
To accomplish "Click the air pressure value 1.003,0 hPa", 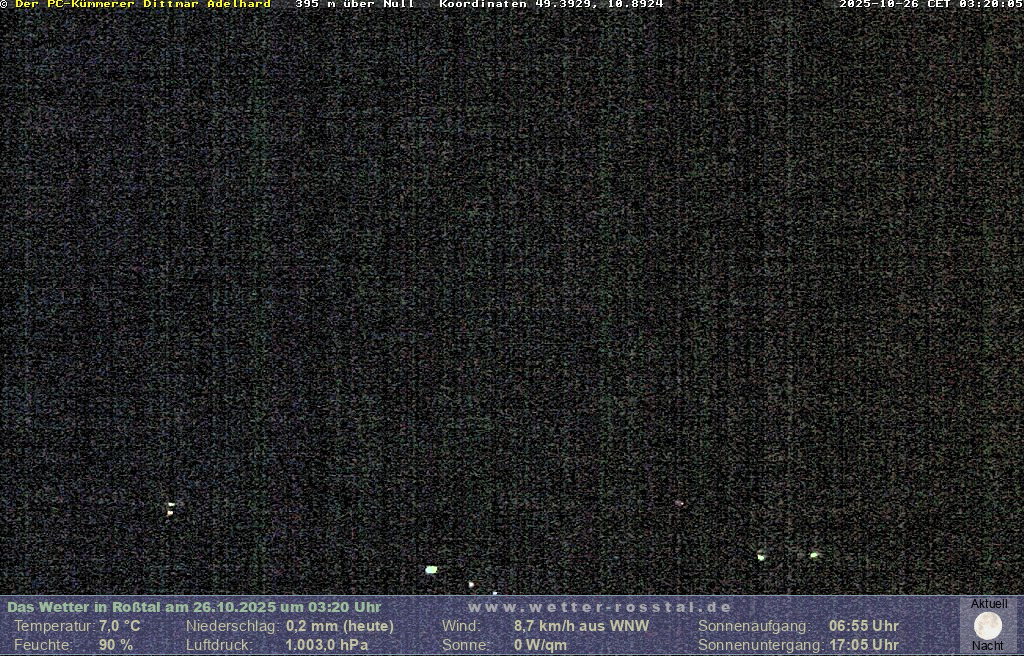I will tap(327, 645).
